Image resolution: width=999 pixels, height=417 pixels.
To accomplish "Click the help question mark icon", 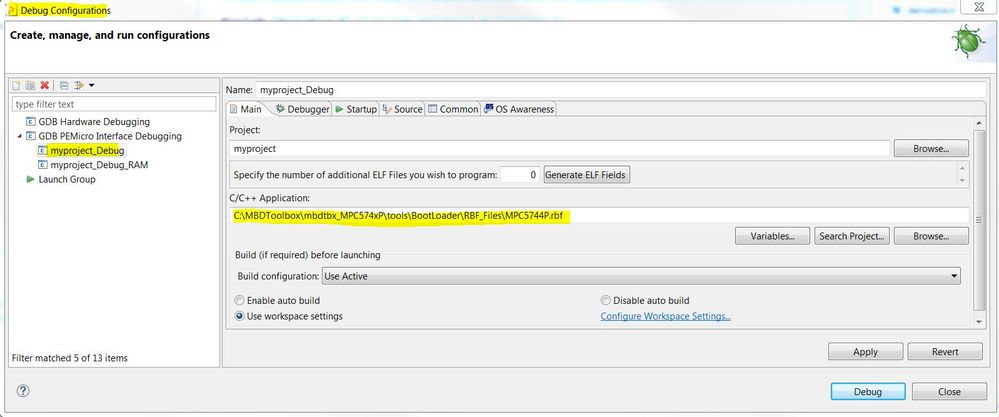I will [x=23, y=390].
